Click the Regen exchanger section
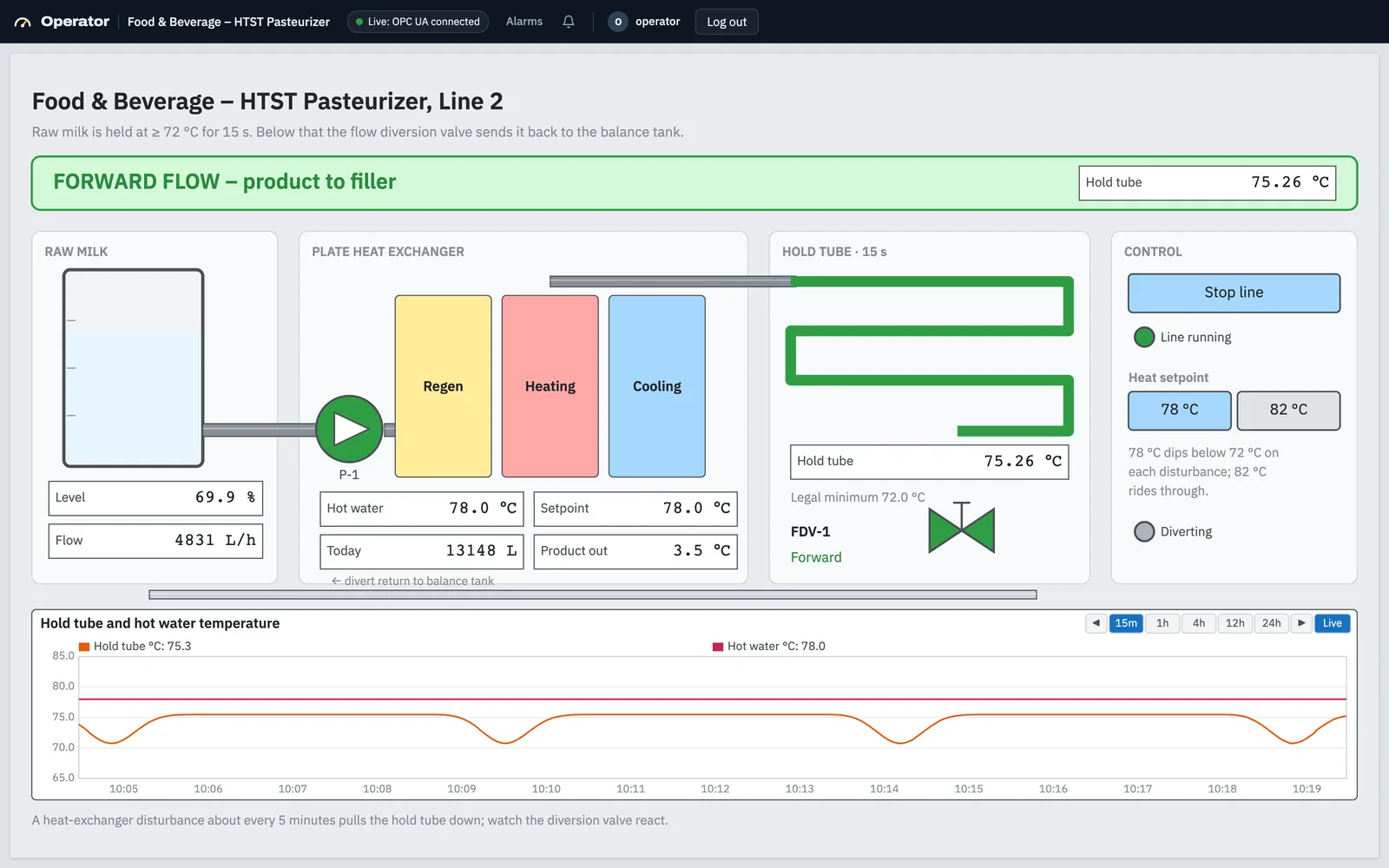Viewport: 1389px width, 868px height. click(443, 386)
